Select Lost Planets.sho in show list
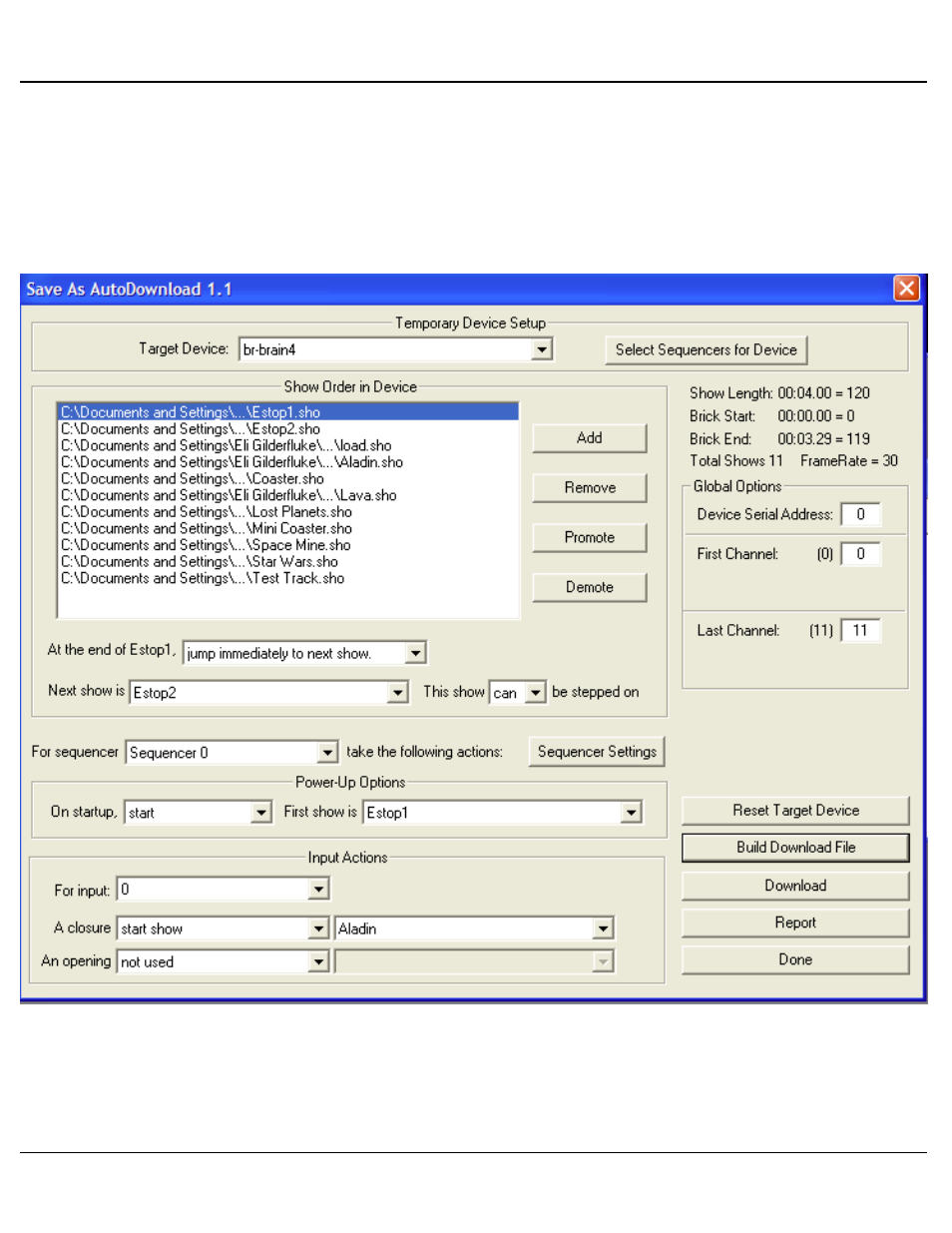Image resolution: width=952 pixels, height=1233 pixels. click(x=288, y=512)
